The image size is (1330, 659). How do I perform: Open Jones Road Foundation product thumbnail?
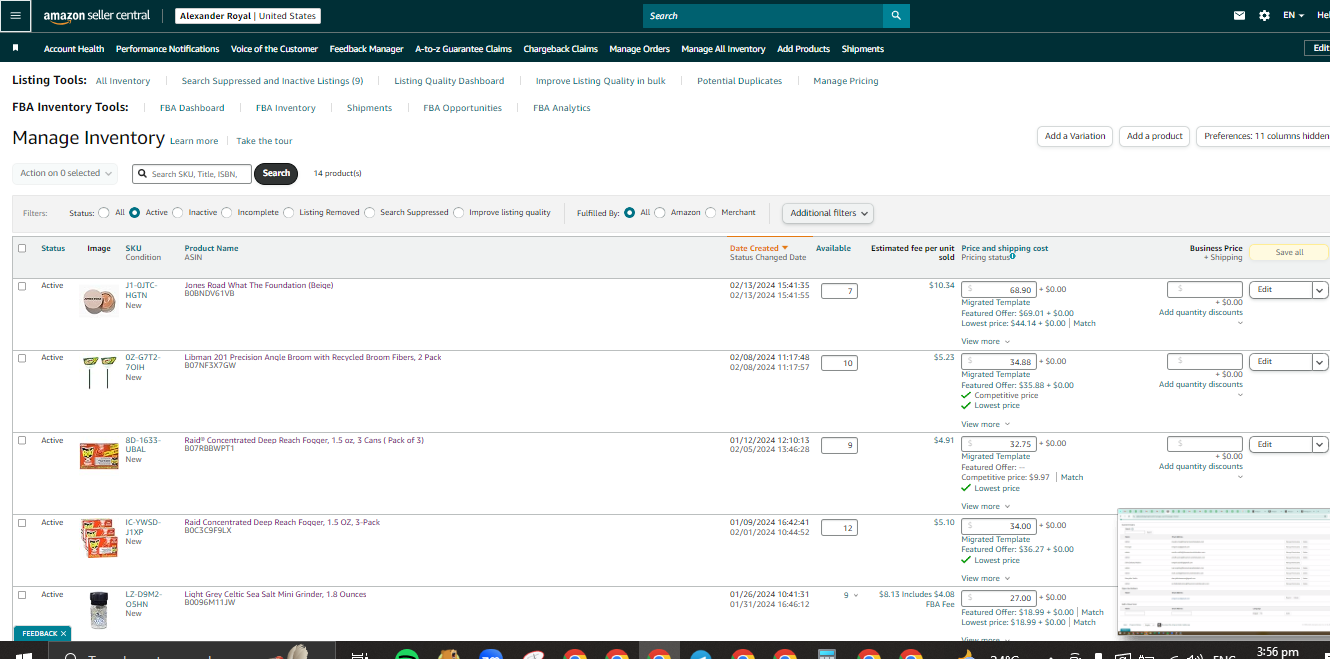click(99, 301)
